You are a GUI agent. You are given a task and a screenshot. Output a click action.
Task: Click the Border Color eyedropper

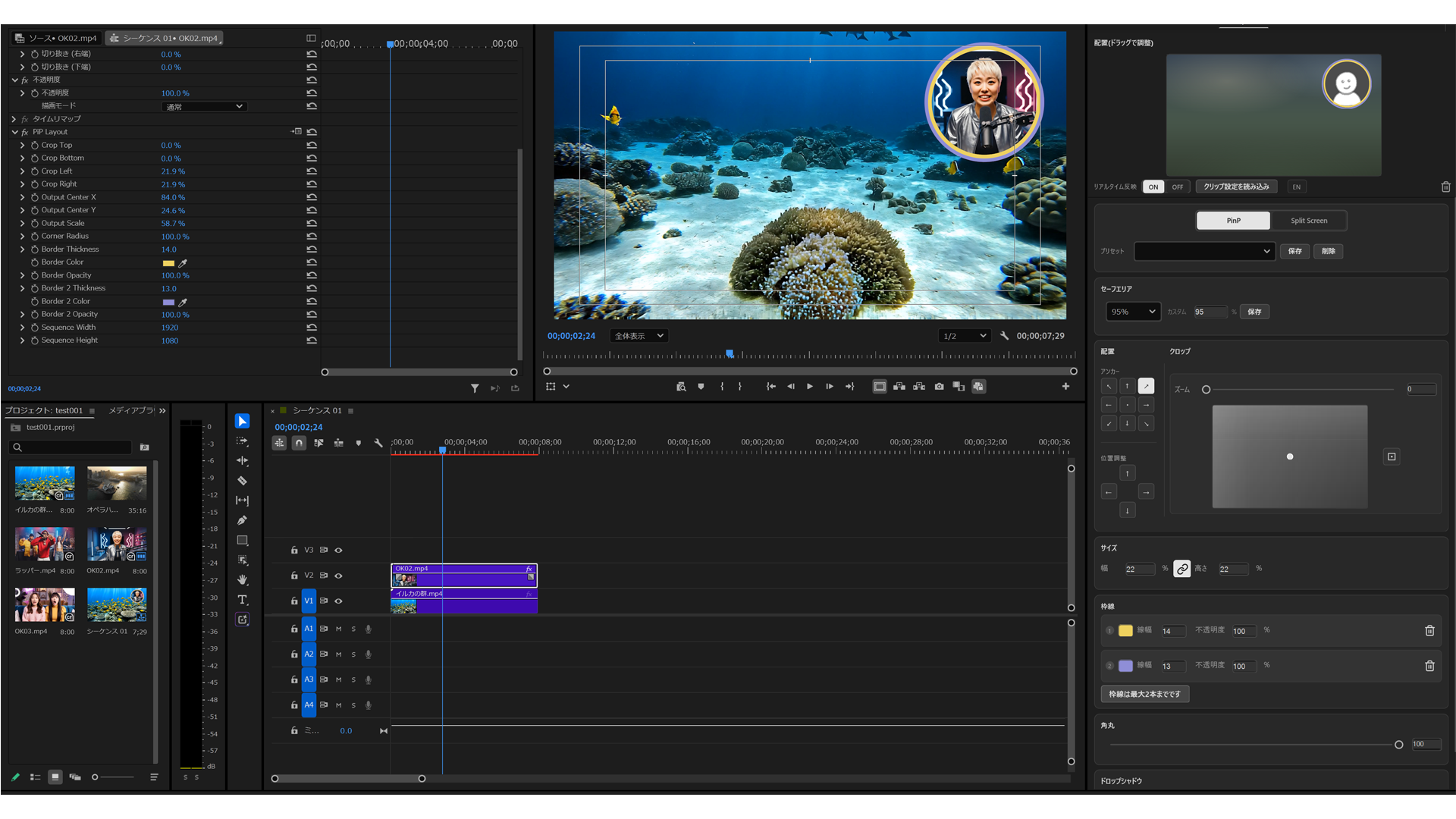tap(183, 262)
